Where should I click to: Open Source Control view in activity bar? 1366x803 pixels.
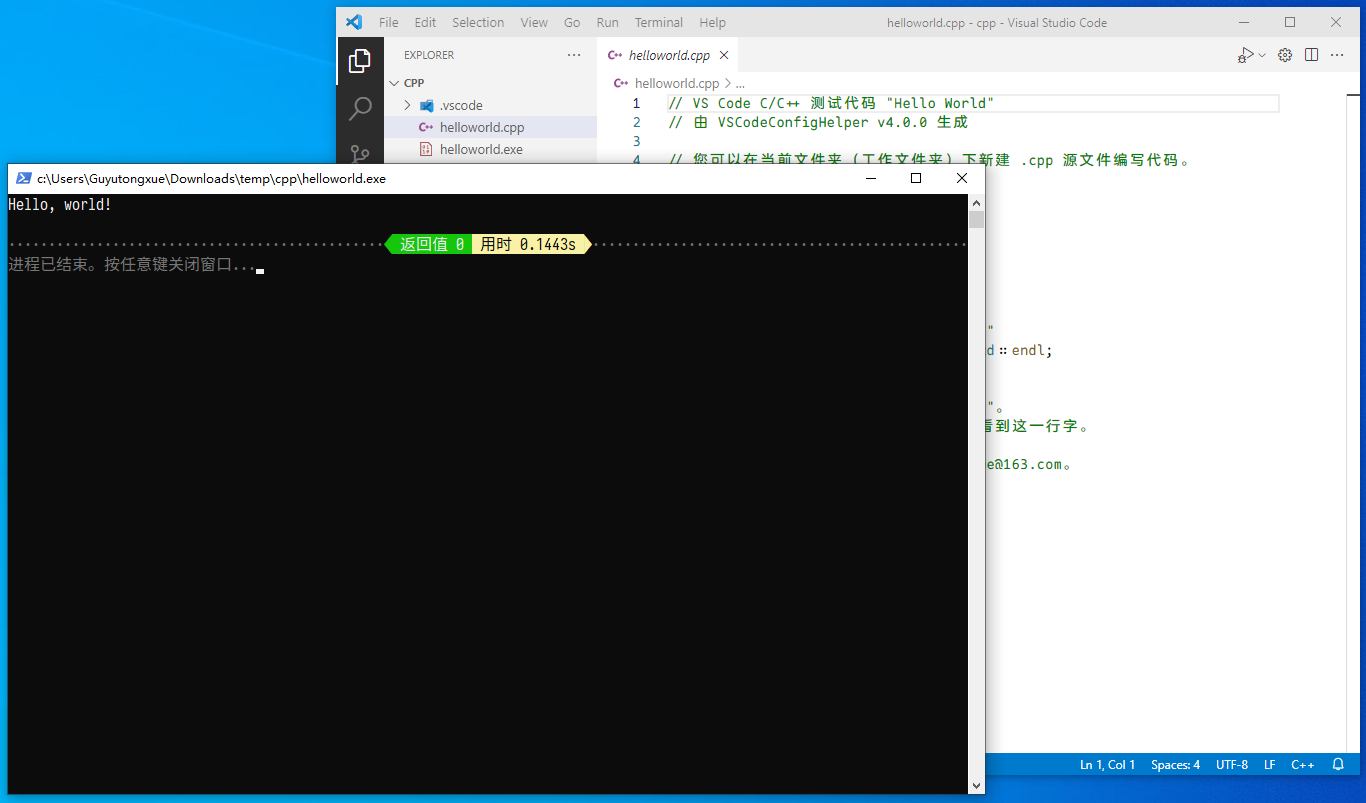click(360, 153)
